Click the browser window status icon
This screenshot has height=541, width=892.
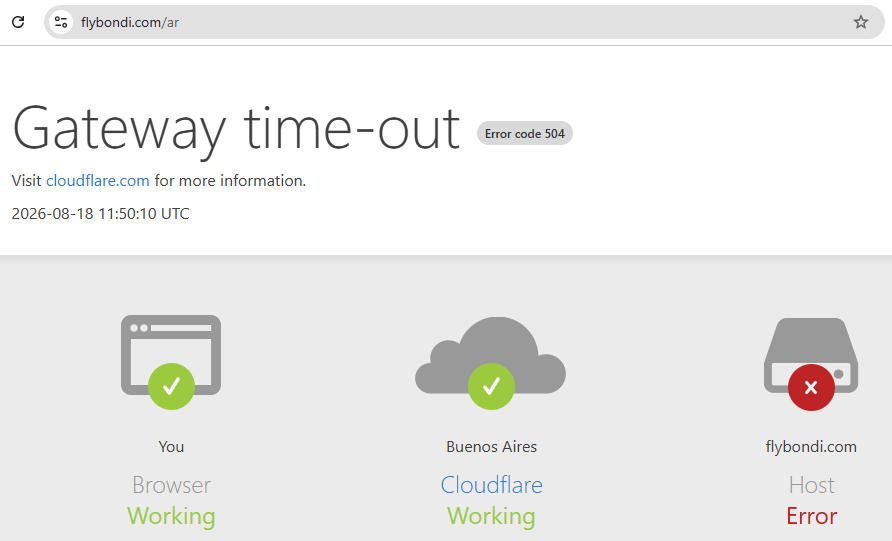pos(171,362)
